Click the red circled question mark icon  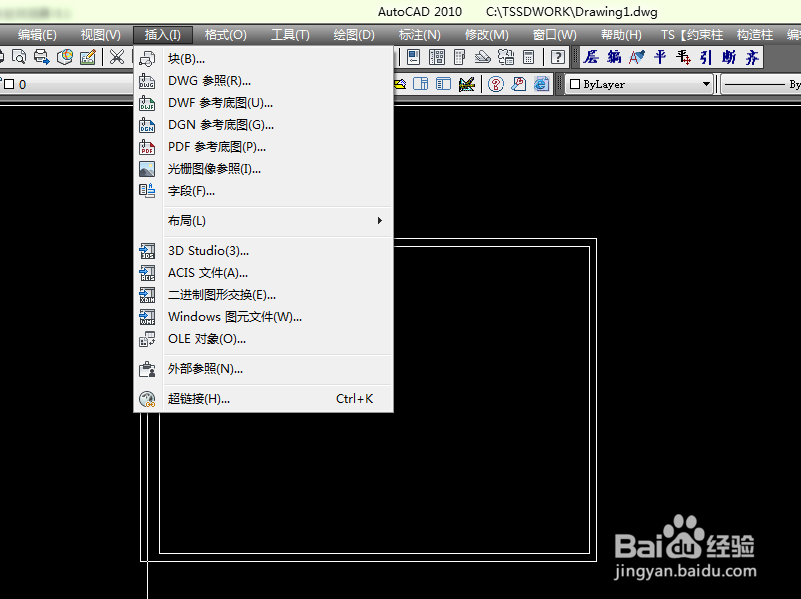tap(496, 84)
